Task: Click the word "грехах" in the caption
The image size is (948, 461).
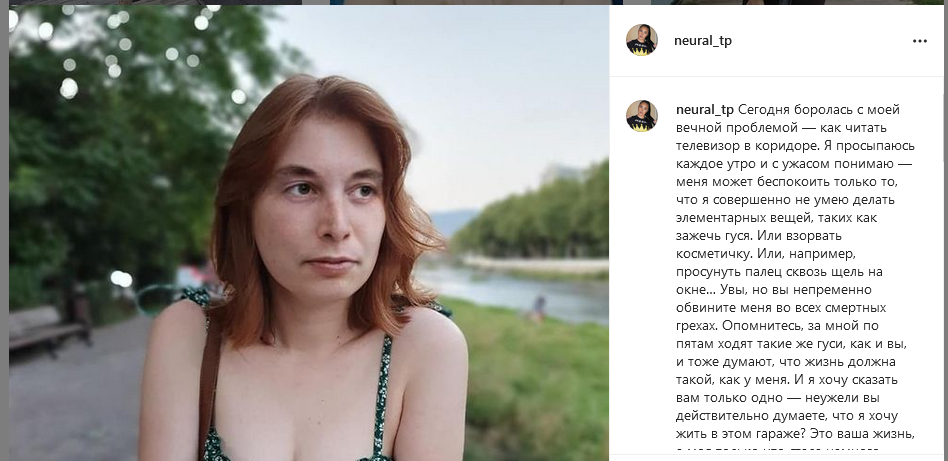Action: 699,326
